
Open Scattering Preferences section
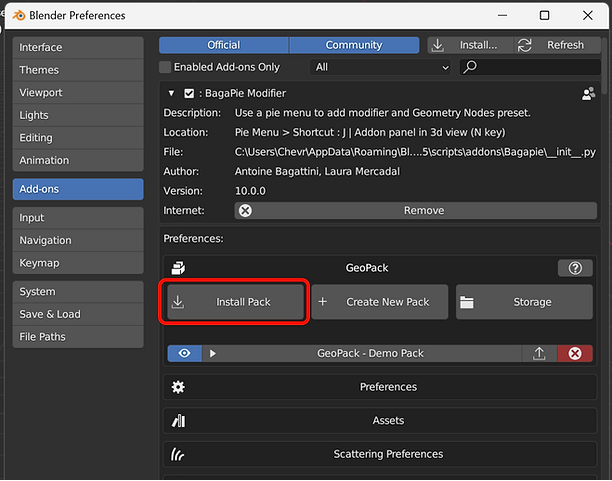click(x=387, y=454)
